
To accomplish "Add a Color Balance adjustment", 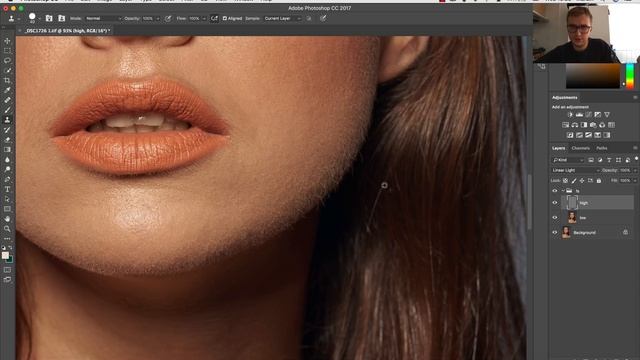I will 575,125.
